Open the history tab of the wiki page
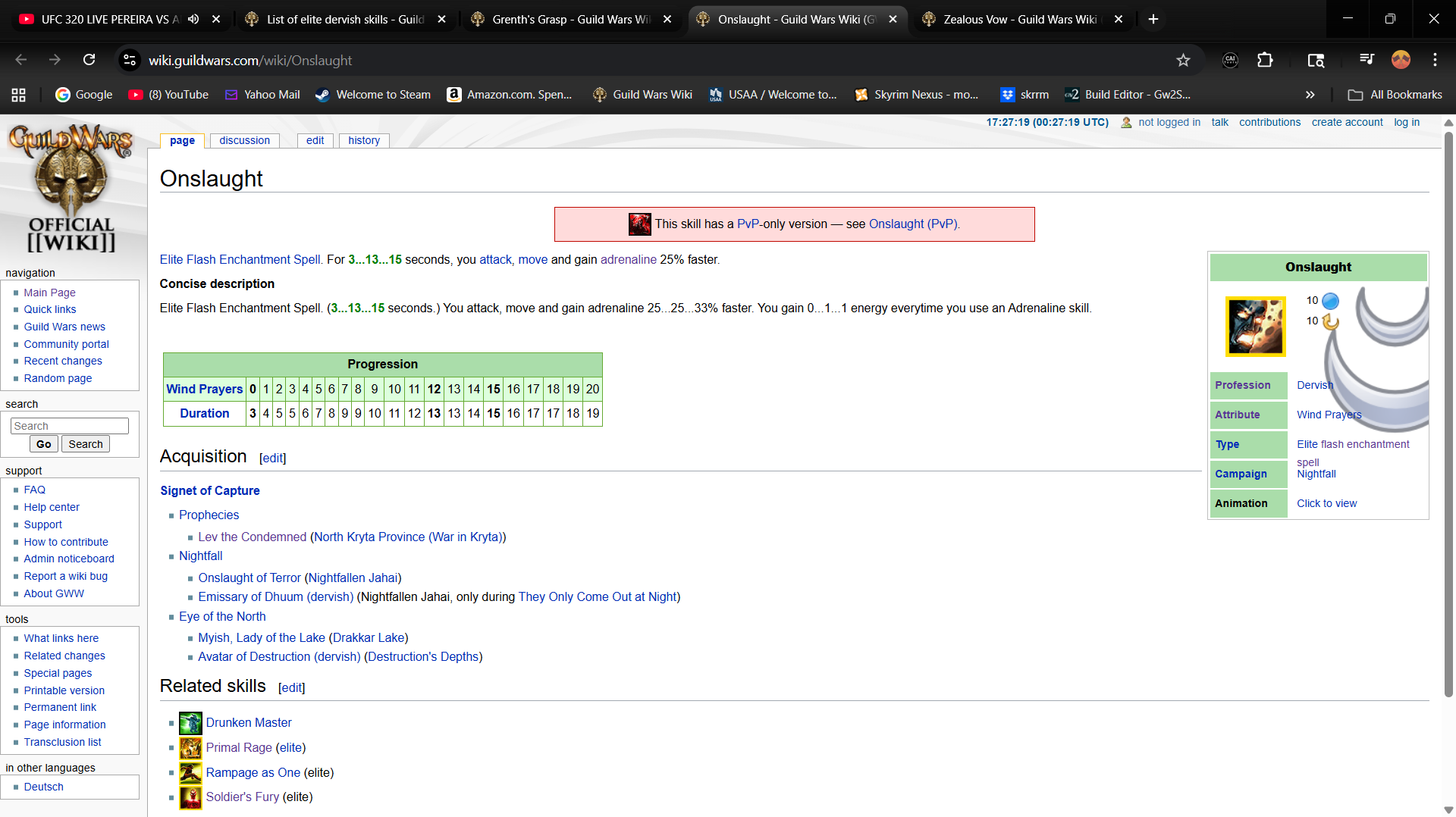Viewport: 1456px width, 817px height. tap(364, 140)
